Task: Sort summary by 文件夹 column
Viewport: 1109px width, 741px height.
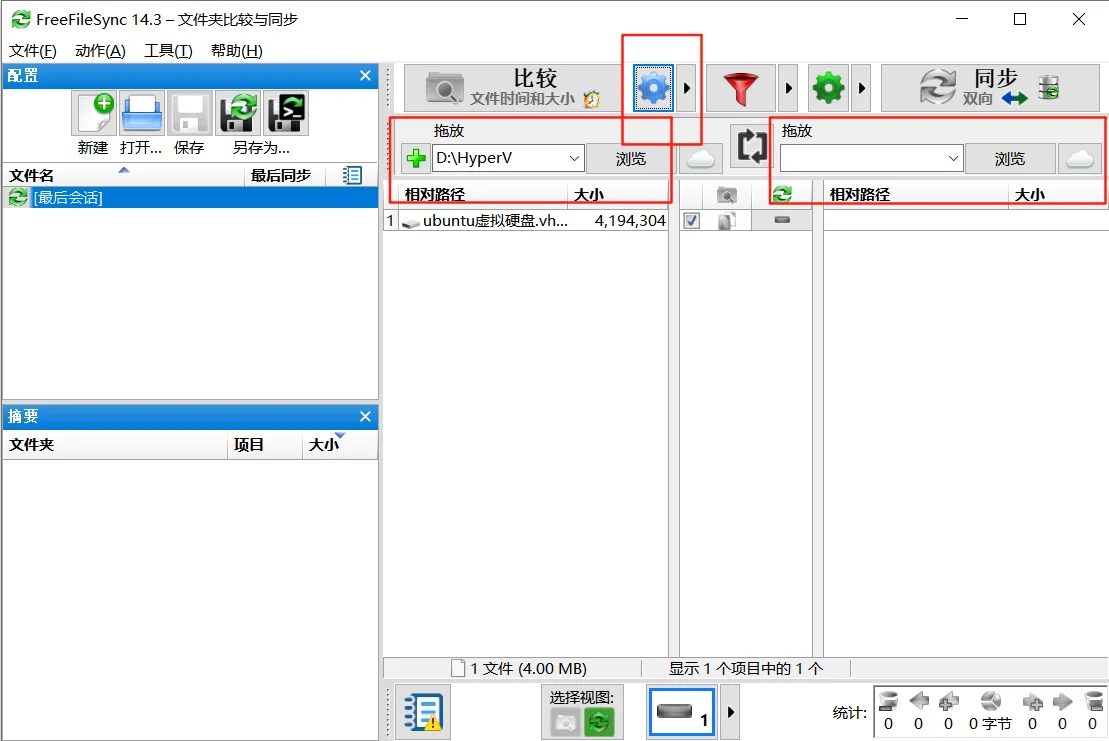Action: pos(115,445)
